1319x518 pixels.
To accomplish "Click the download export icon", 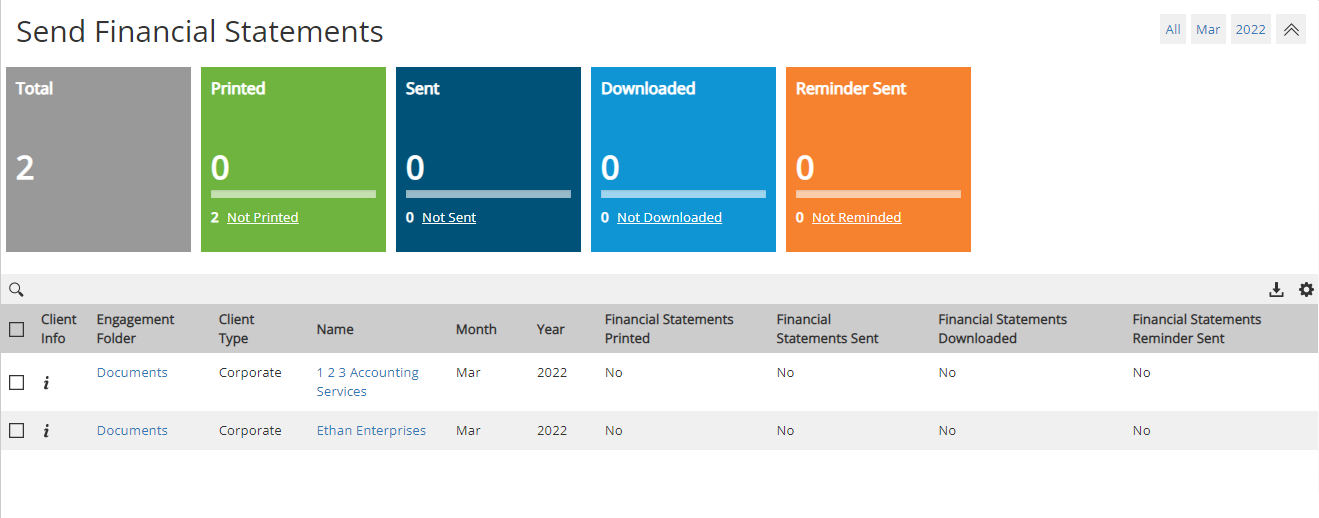I will 1276,290.
